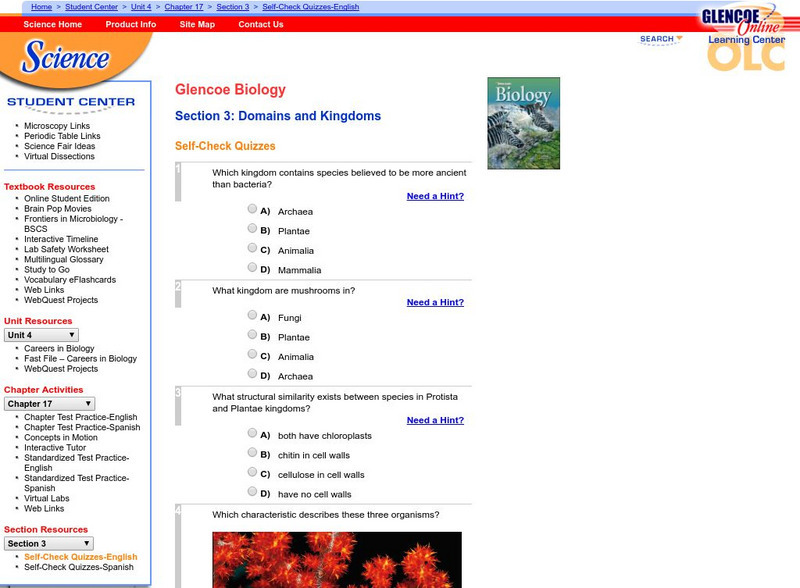This screenshot has width=800, height=588.
Task: Select answer B Plantae for question 1
Action: point(252,228)
